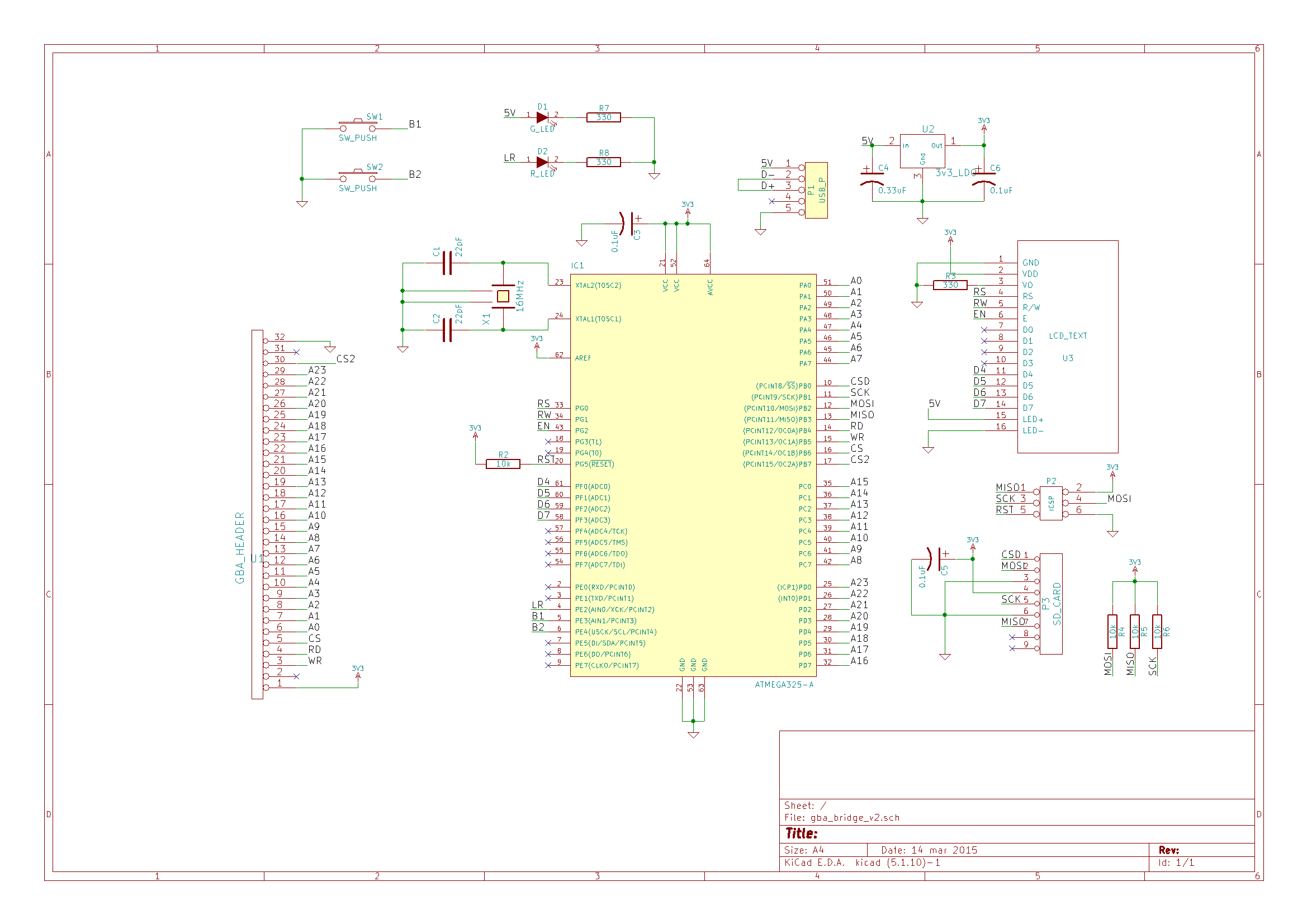Image resolution: width=1307 pixels, height=924 pixels.
Task: Click the GBA_HEADER connector label
Action: 240,548
